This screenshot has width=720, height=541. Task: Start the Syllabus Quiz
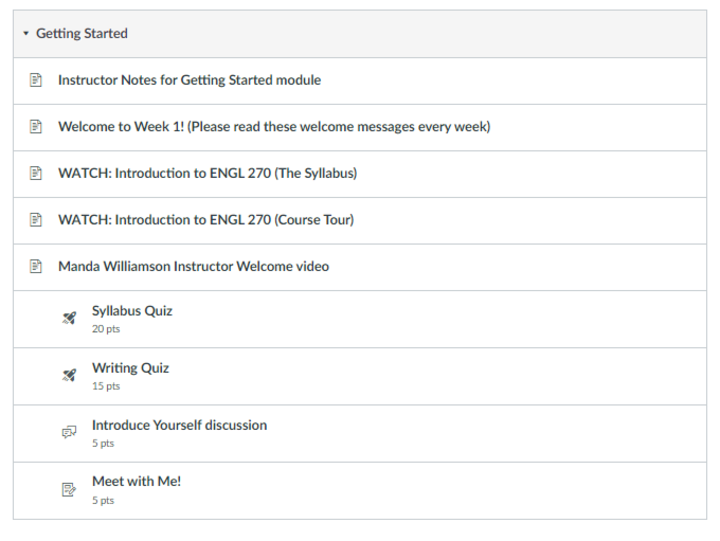tap(132, 311)
